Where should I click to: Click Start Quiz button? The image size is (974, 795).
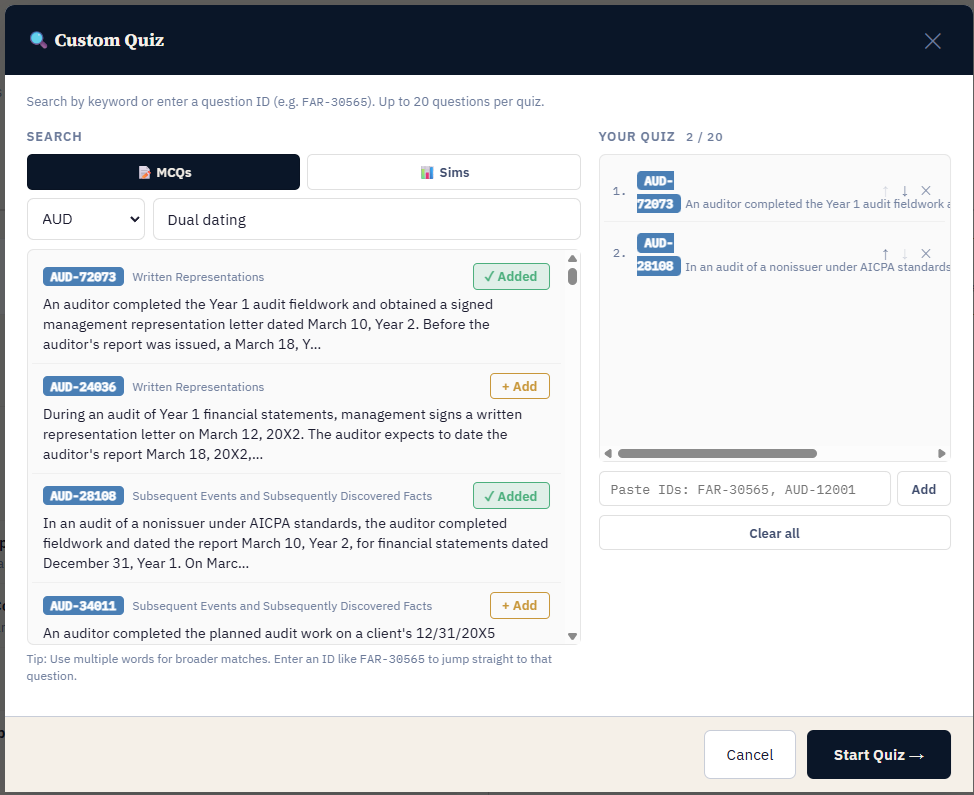(878, 755)
